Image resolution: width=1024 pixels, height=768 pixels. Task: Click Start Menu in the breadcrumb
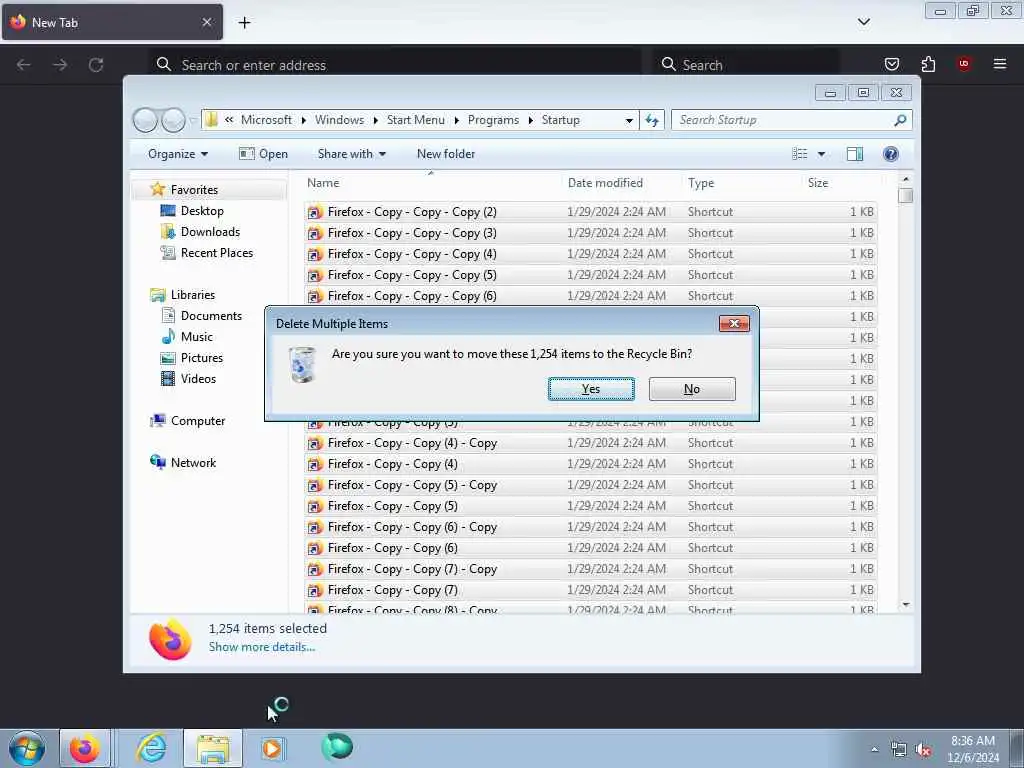tap(415, 120)
